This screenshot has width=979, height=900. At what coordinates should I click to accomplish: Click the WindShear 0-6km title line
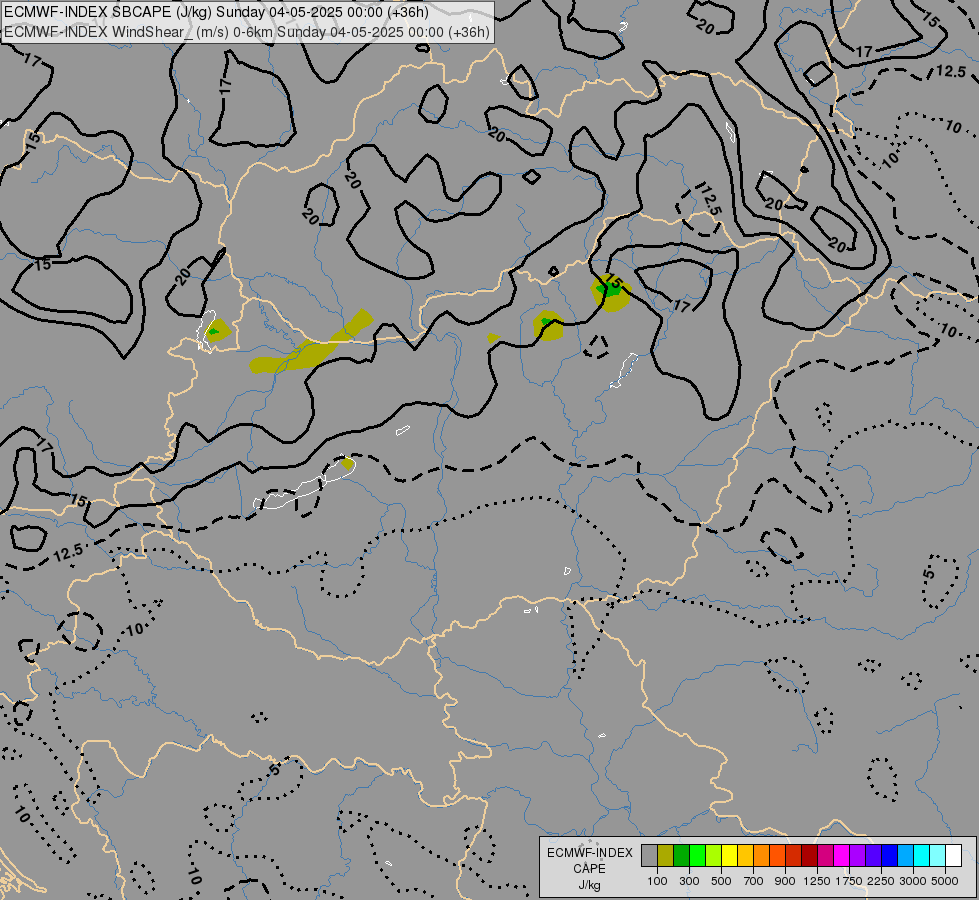[247, 32]
